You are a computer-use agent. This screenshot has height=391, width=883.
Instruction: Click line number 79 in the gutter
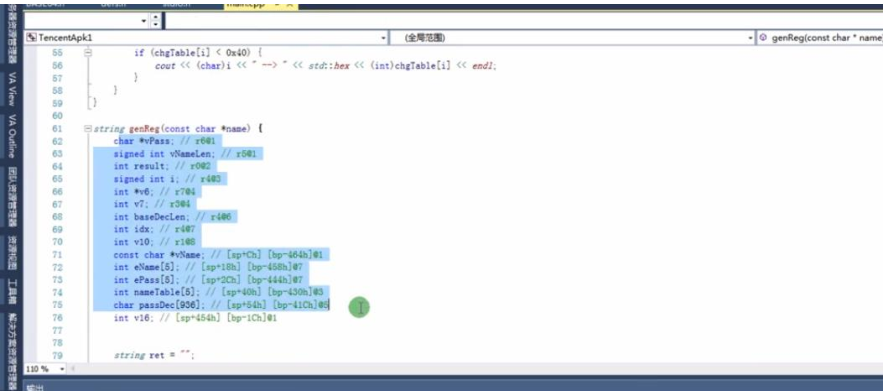click(56, 356)
